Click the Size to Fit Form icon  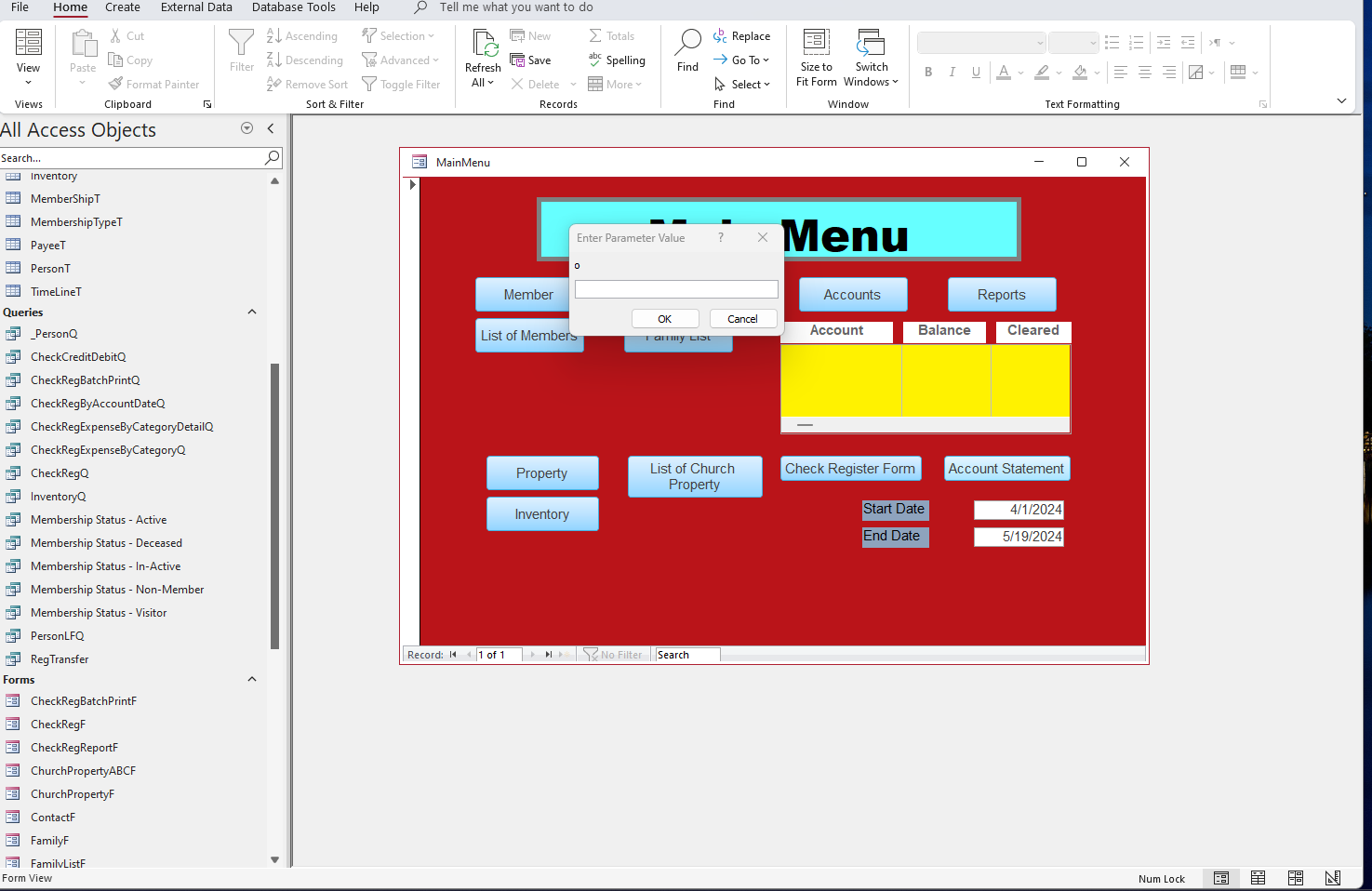(x=816, y=43)
